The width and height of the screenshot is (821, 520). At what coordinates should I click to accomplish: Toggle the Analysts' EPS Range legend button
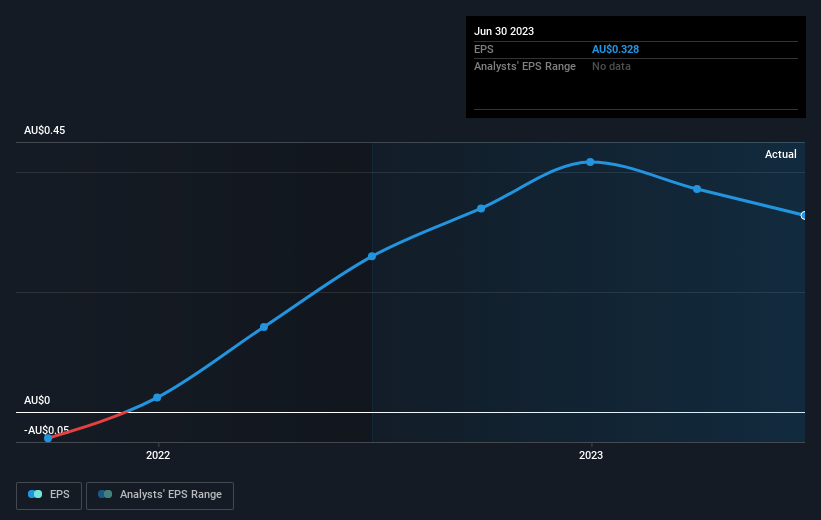(x=160, y=495)
